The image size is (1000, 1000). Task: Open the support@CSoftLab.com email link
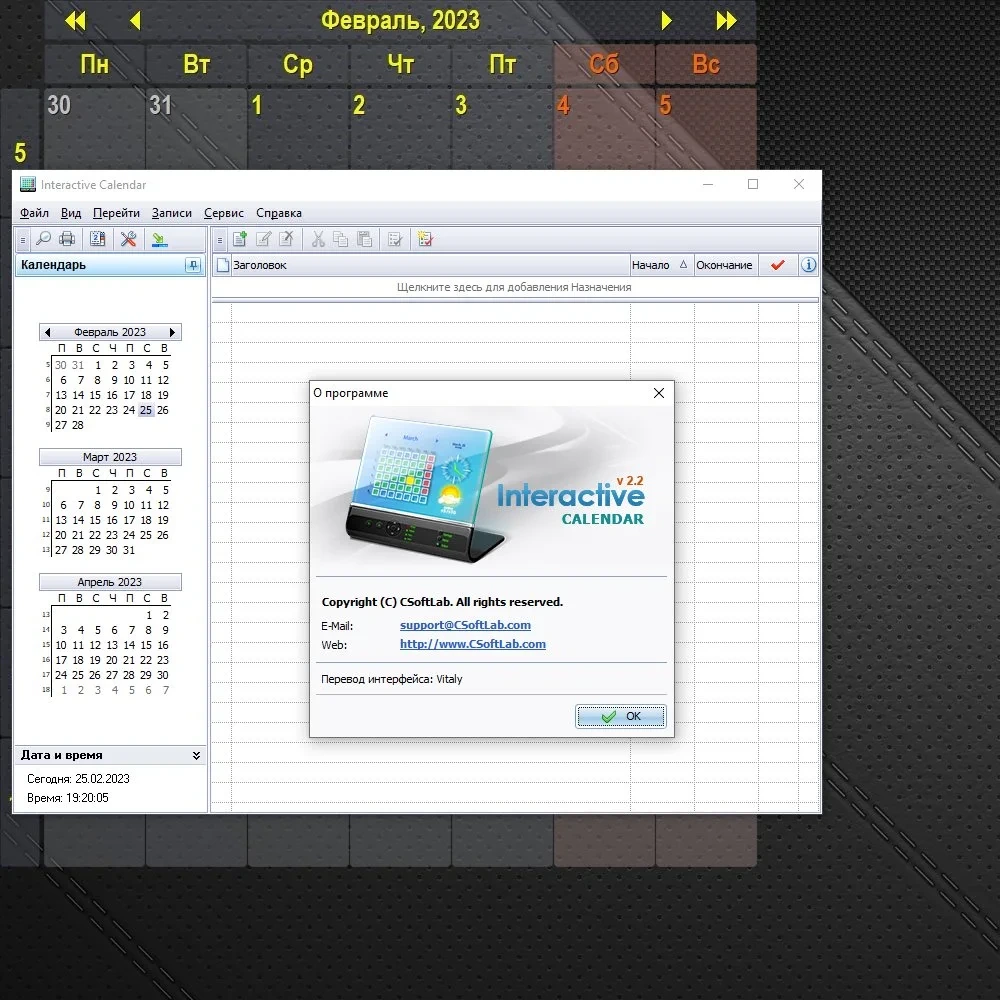(465, 625)
